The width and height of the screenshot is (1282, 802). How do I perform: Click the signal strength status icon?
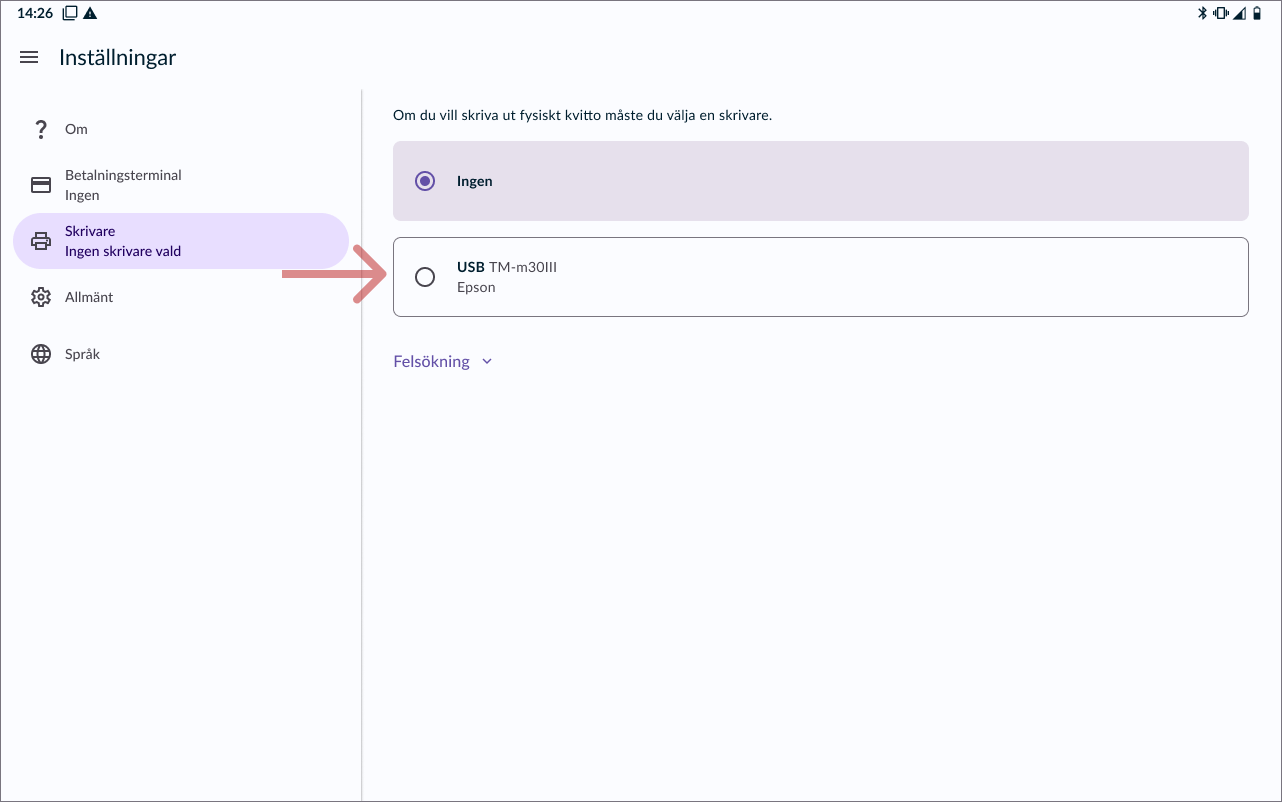pyautogui.click(x=1240, y=13)
